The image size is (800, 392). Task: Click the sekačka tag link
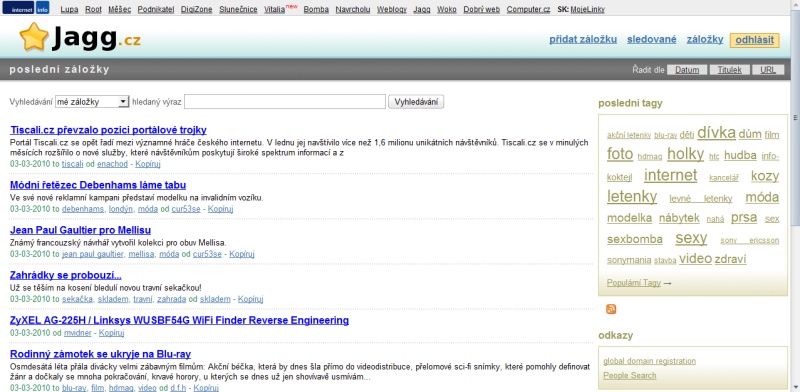[x=78, y=299]
